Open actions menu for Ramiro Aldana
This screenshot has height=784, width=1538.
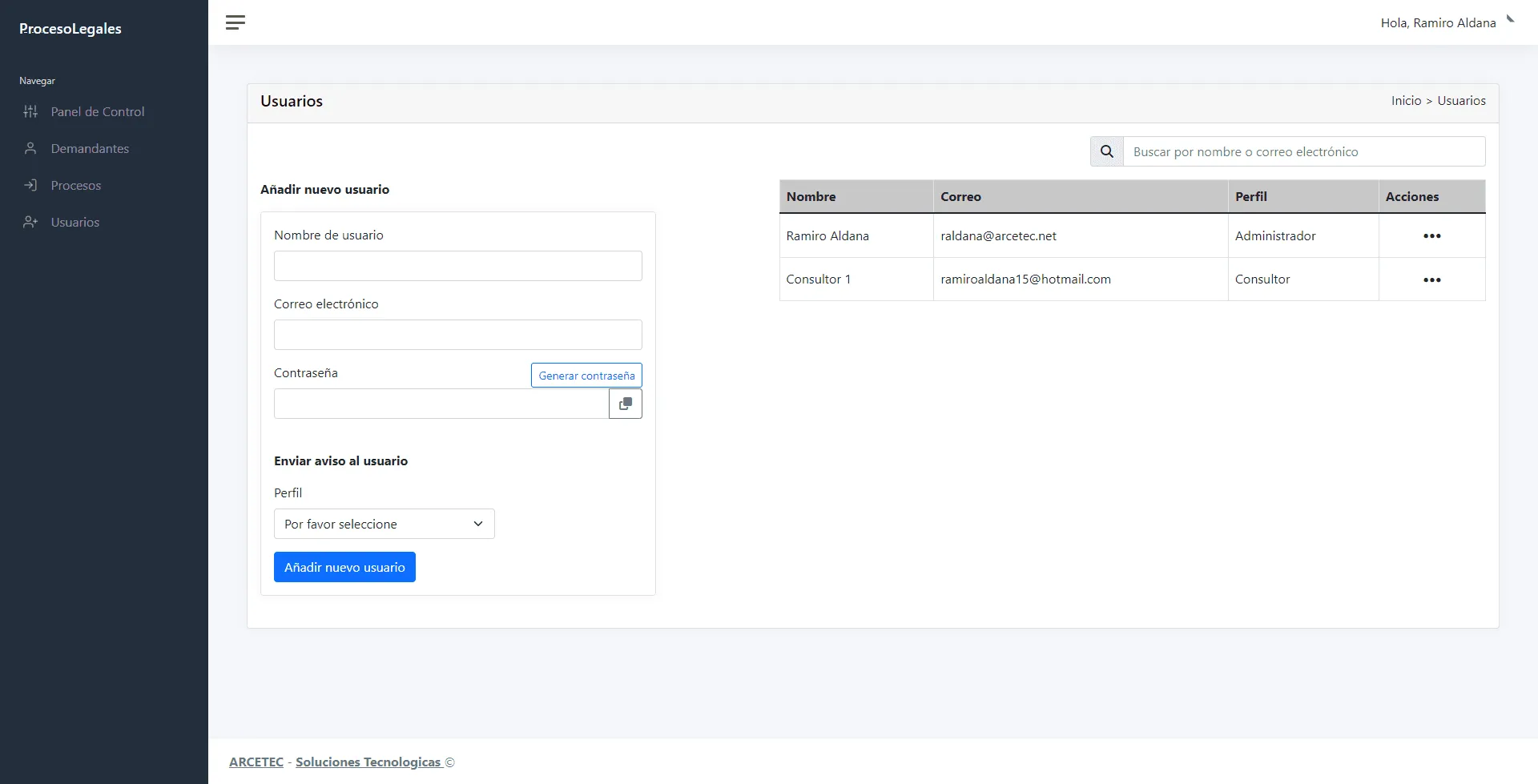pos(1431,236)
